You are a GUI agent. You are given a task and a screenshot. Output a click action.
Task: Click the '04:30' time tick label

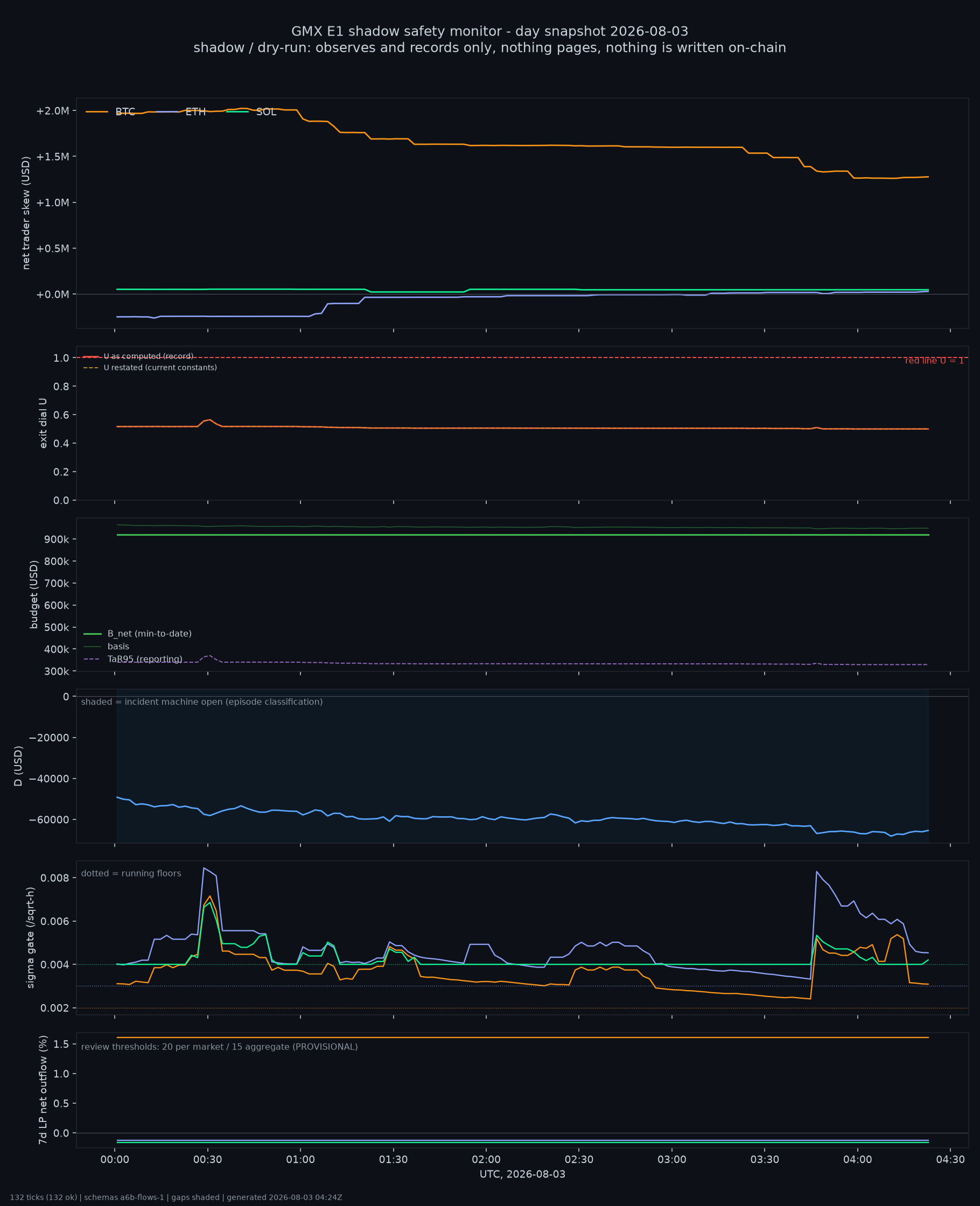point(950,1160)
